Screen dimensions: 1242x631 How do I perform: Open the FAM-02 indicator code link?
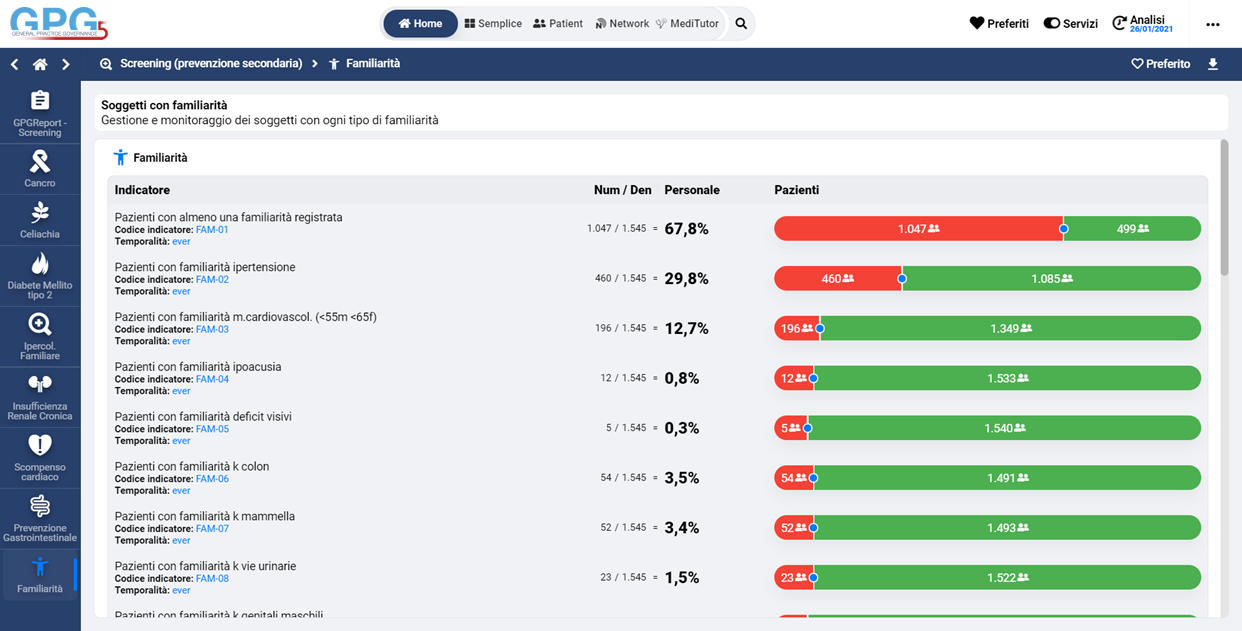click(212, 280)
